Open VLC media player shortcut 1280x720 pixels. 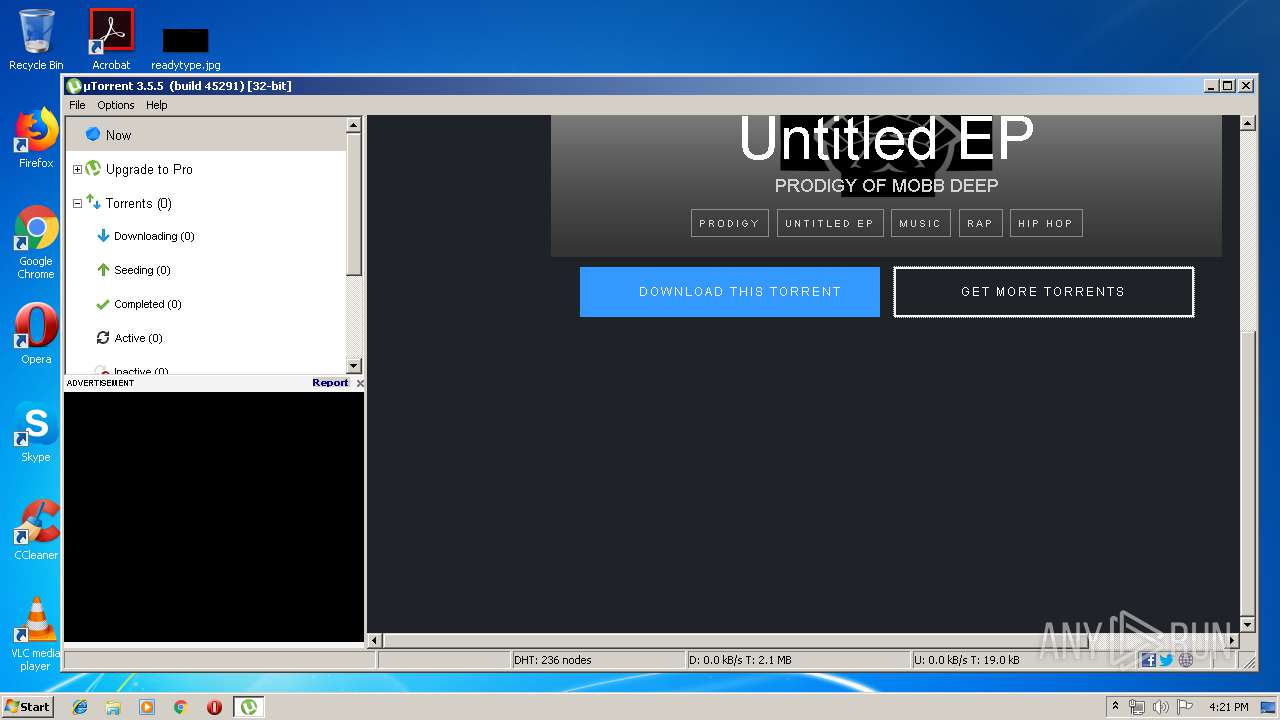point(36,634)
